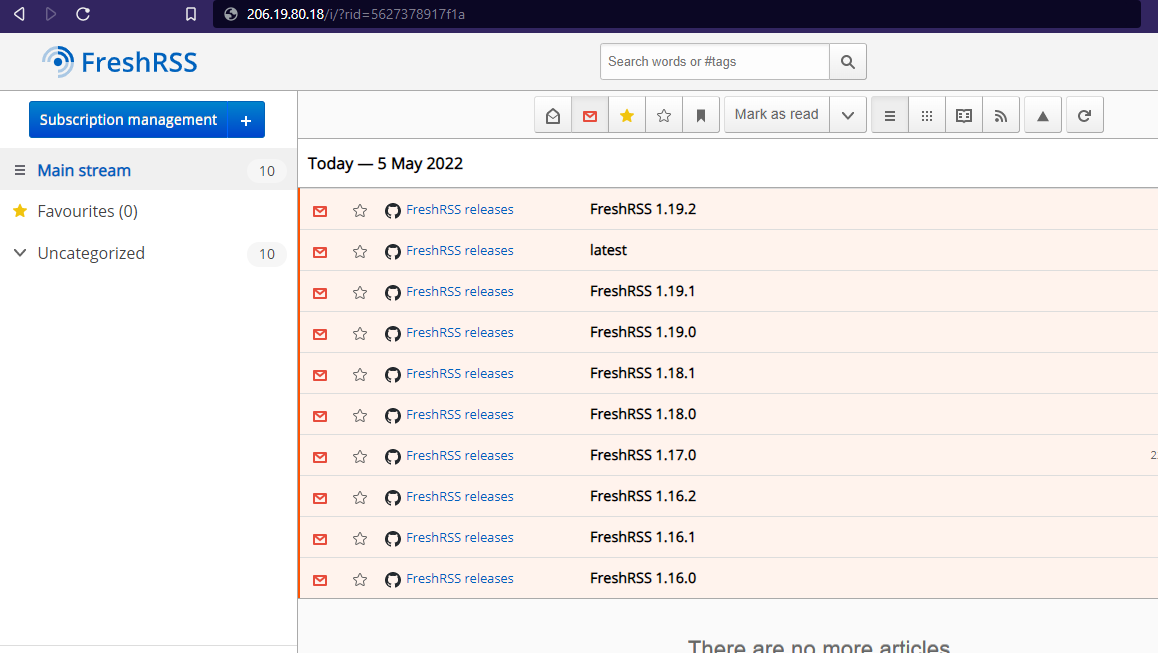Viewport: 1158px width, 653px height.
Task: Star the FreshRSS 1.16.2 article
Action: [360, 498]
